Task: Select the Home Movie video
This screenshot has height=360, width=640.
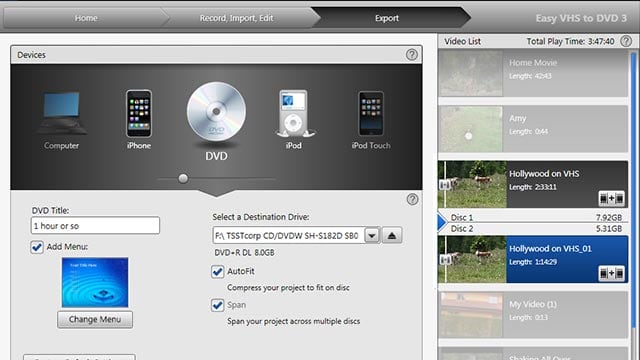Action: 533,73
